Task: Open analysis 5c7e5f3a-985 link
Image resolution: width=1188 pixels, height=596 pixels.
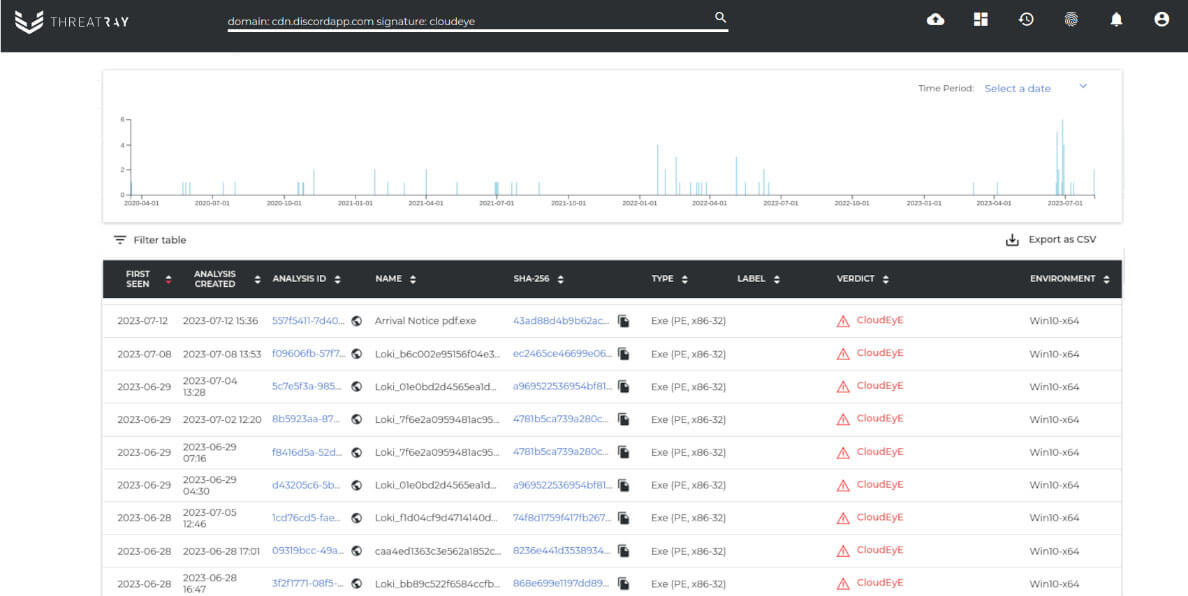Action: (x=307, y=386)
